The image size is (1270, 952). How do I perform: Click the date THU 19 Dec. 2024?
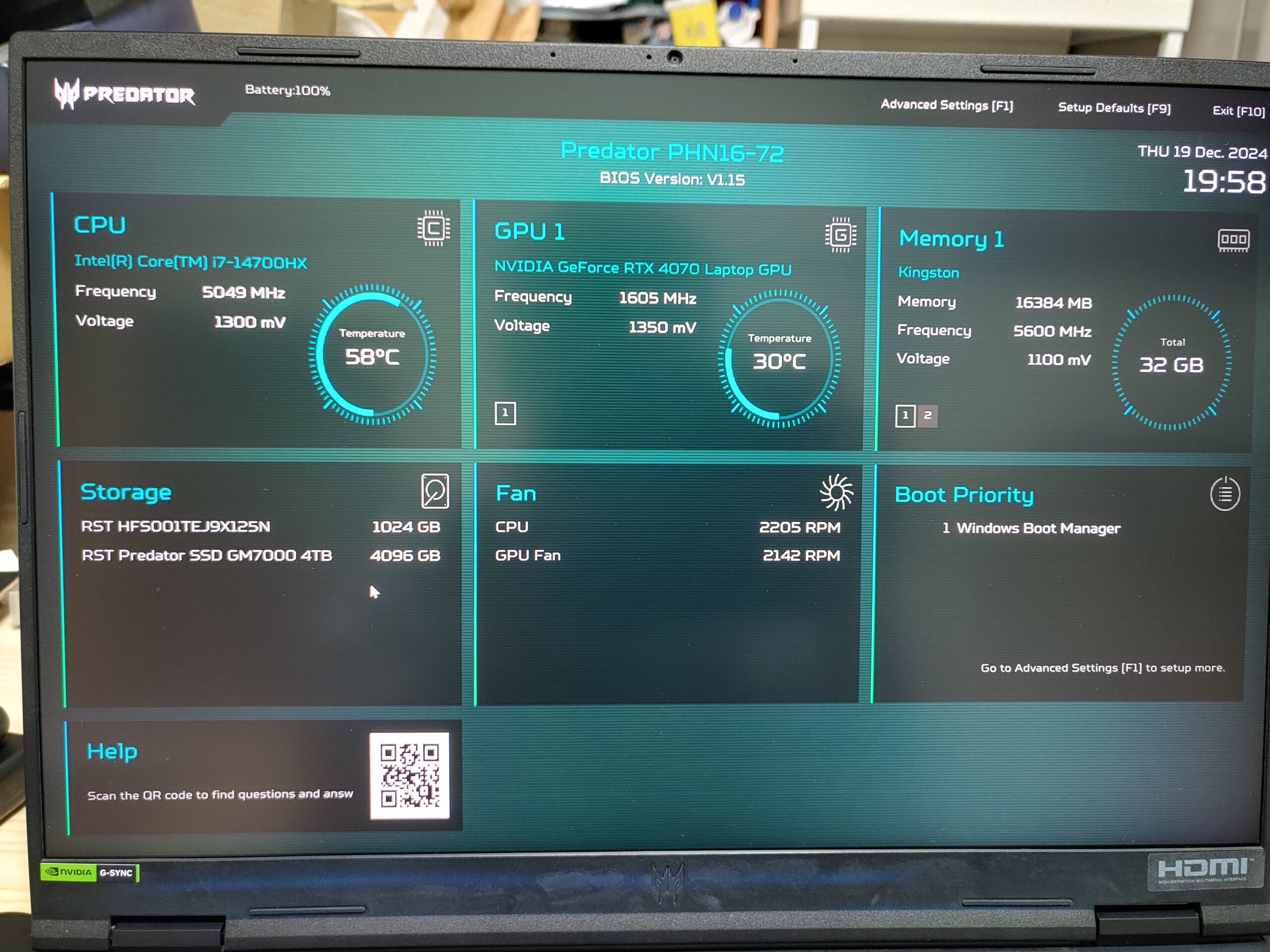1202,152
